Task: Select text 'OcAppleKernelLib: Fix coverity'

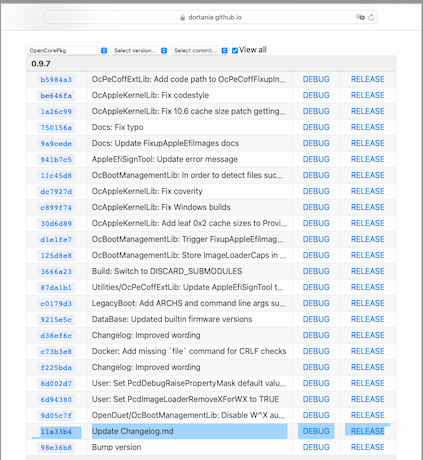Action: (147, 191)
